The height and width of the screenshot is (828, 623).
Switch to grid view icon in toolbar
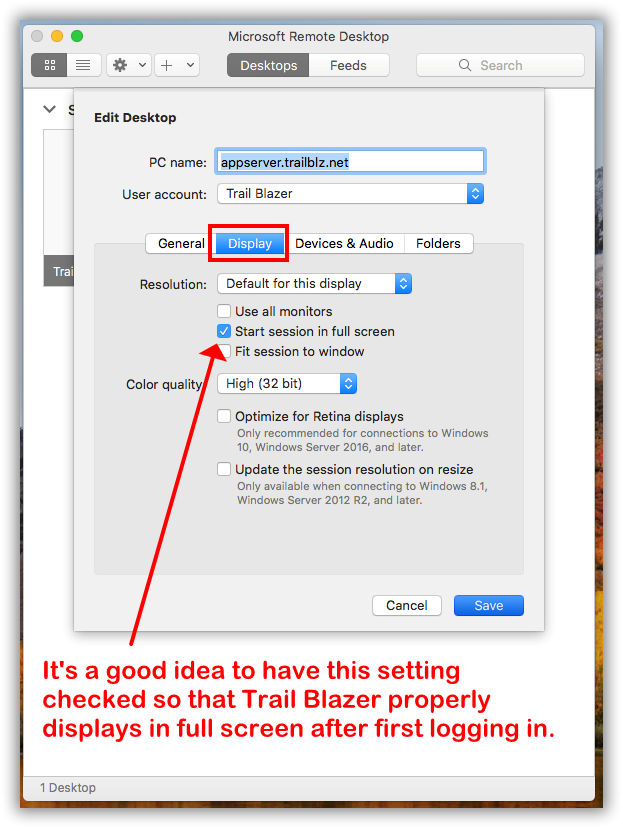coord(49,65)
